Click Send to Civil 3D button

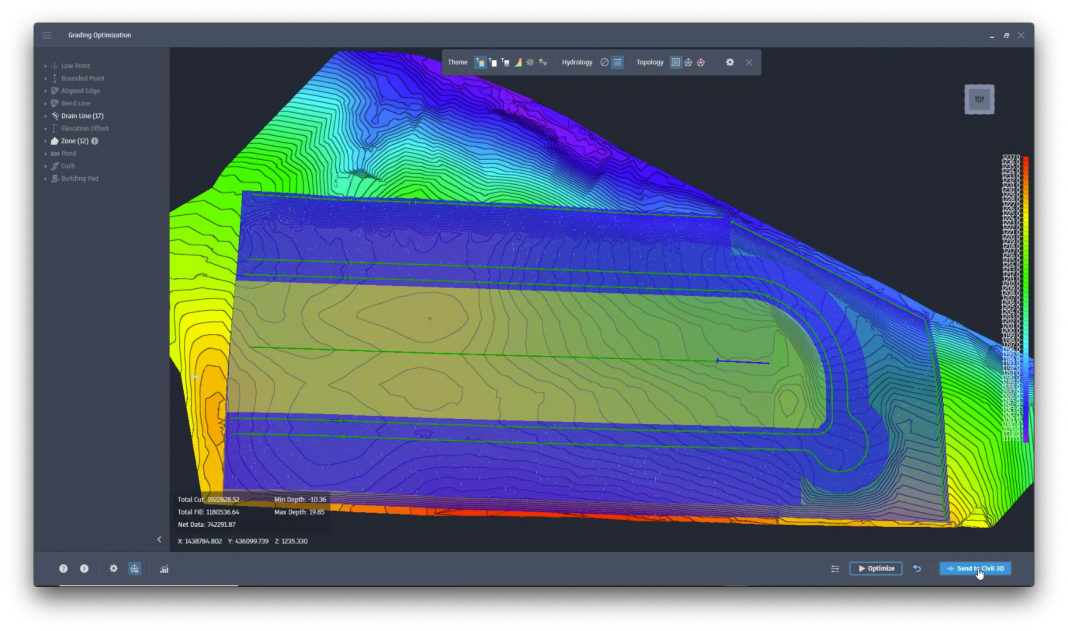click(975, 568)
